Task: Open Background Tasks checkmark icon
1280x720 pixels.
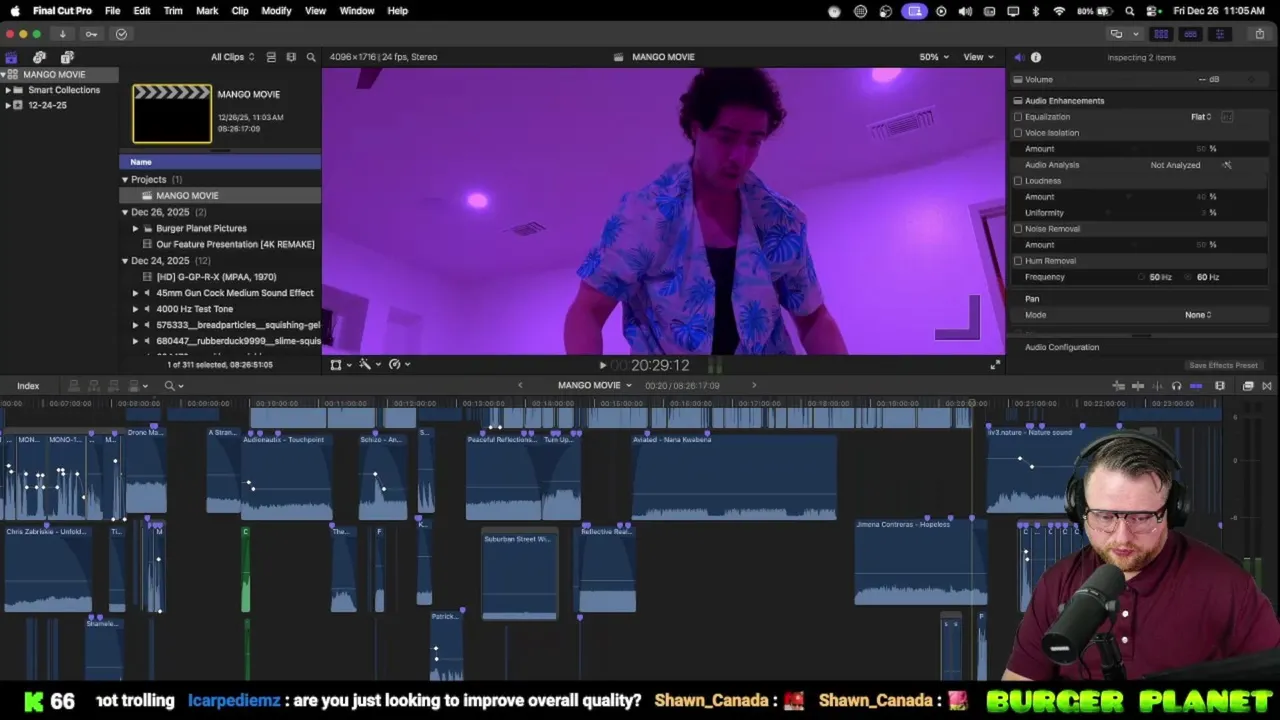Action: [x=121, y=34]
